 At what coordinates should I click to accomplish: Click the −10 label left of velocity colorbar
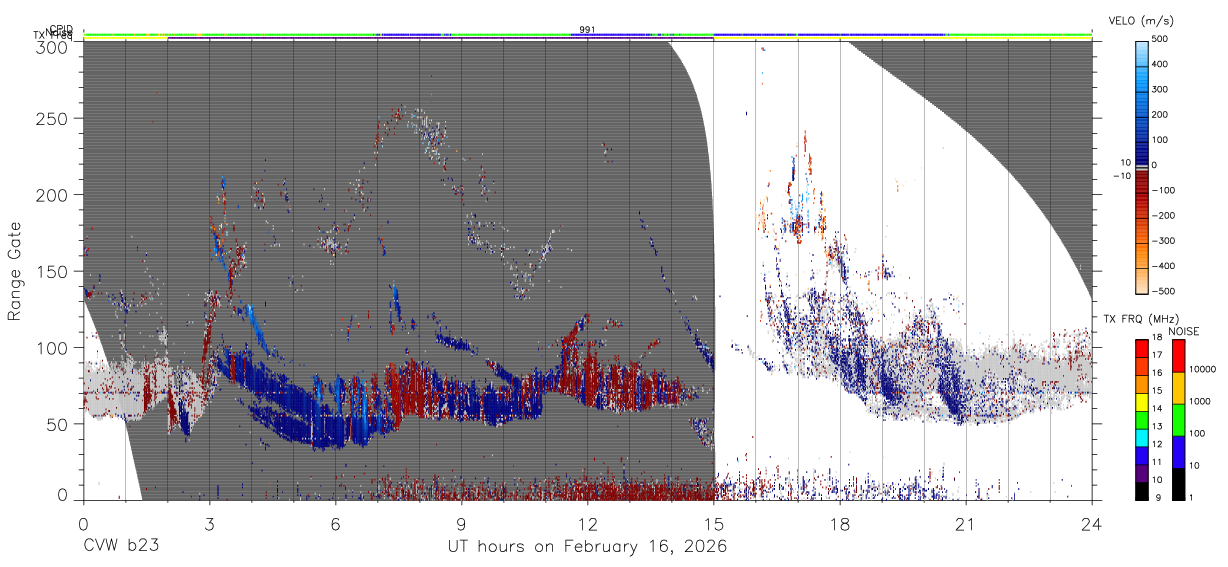click(x=1121, y=175)
